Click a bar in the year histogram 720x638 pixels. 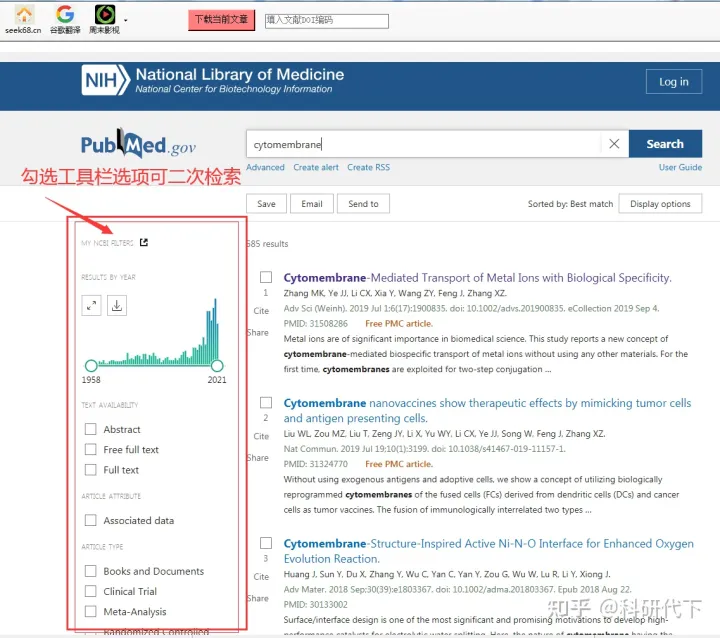[x=215, y=333]
